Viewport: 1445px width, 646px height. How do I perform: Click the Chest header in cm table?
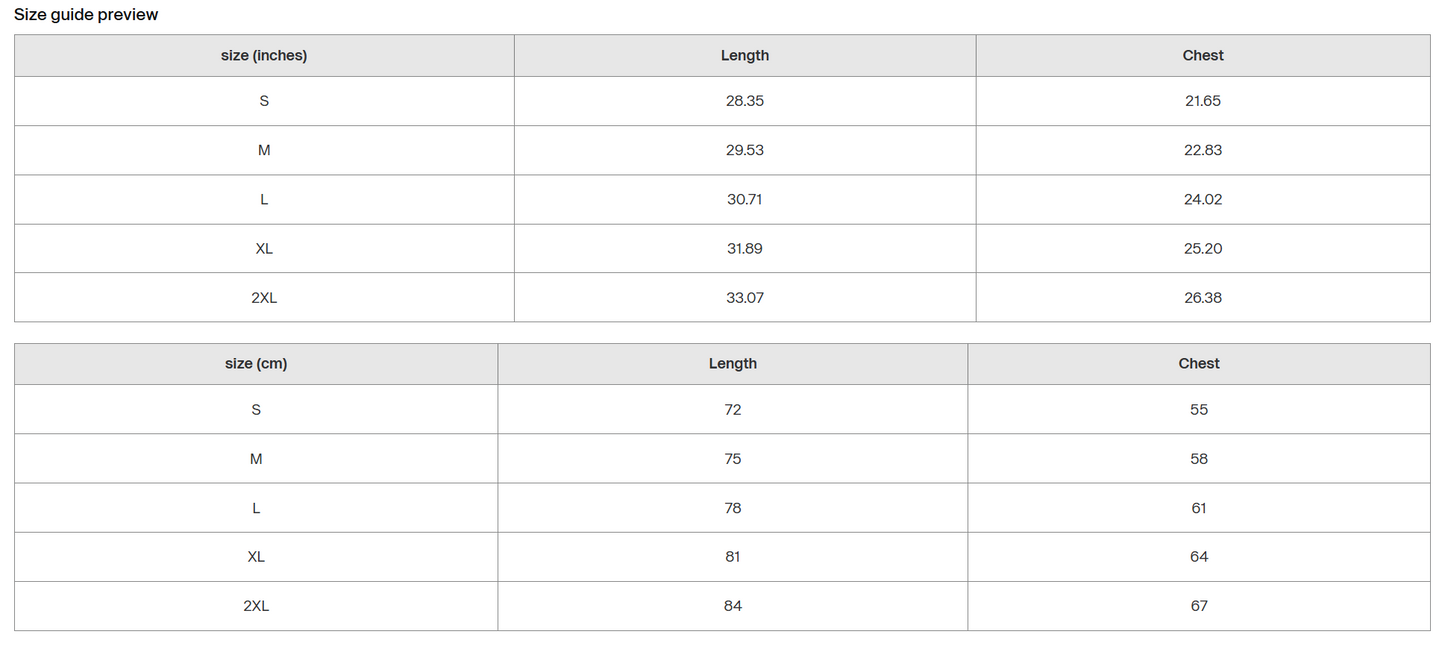[1199, 364]
